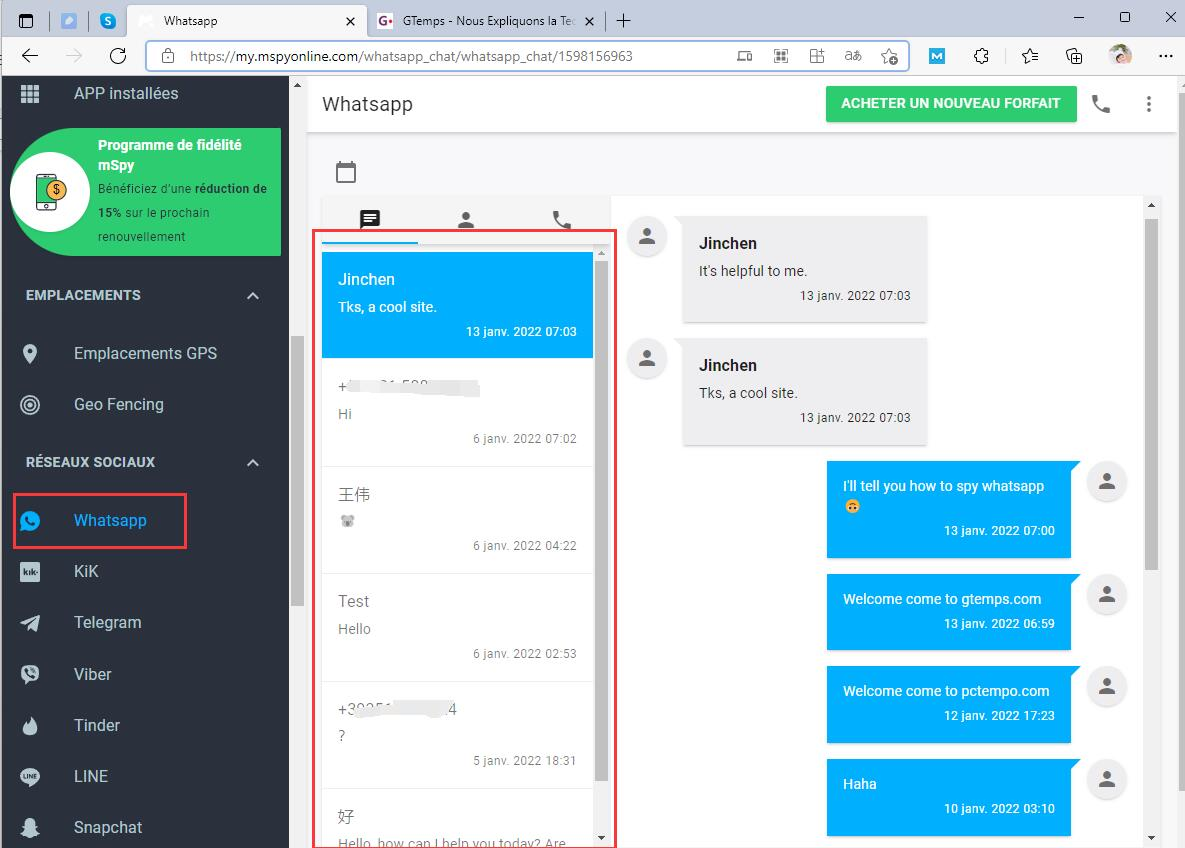Click ACHETER UN NOUVEAU FORFAIT button

(x=951, y=104)
